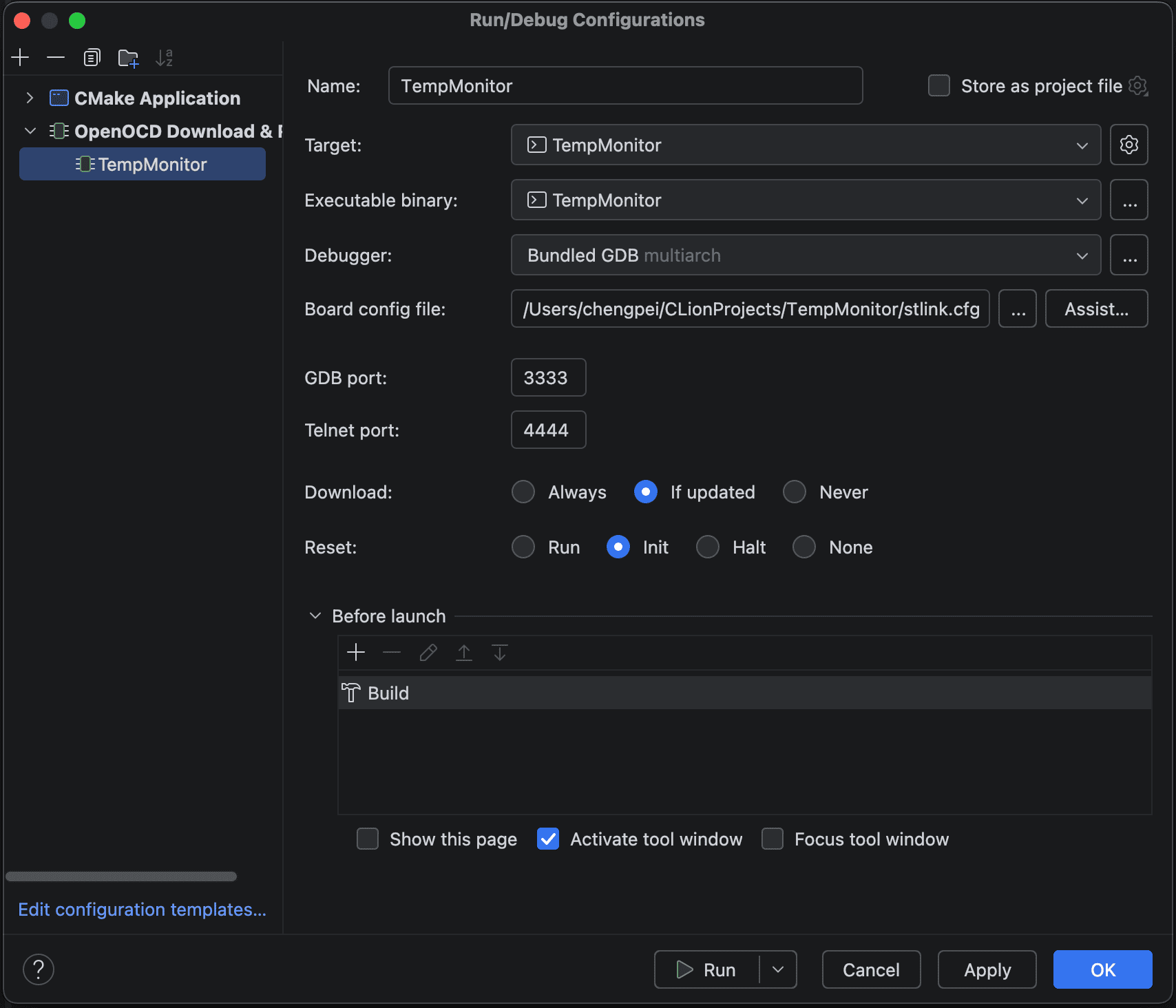Add a new before launch task
Image resolution: width=1176 pixels, height=1008 pixels.
click(356, 652)
